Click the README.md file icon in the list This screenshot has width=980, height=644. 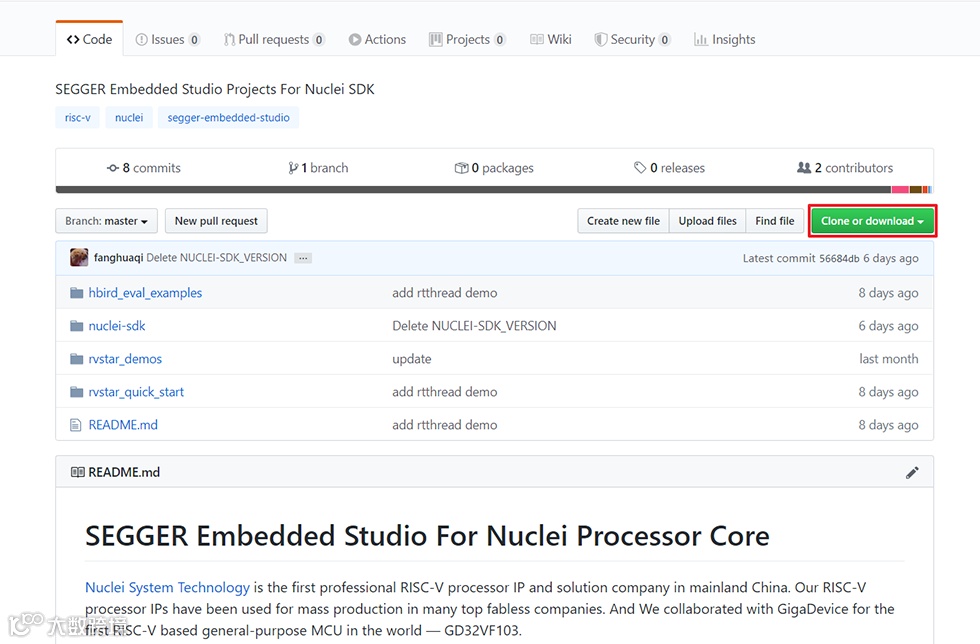click(76, 425)
